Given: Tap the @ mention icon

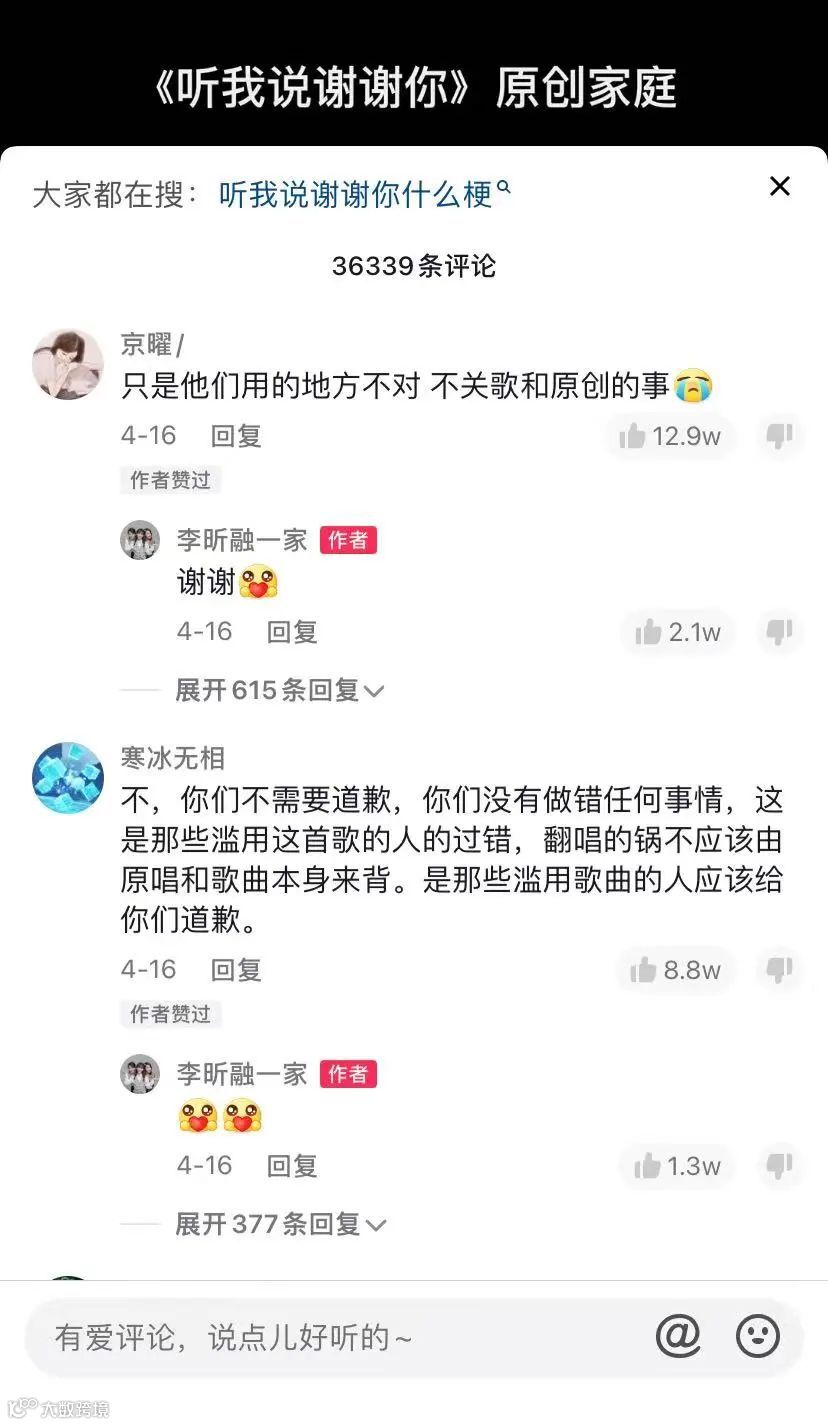Looking at the screenshot, I should (678, 1336).
